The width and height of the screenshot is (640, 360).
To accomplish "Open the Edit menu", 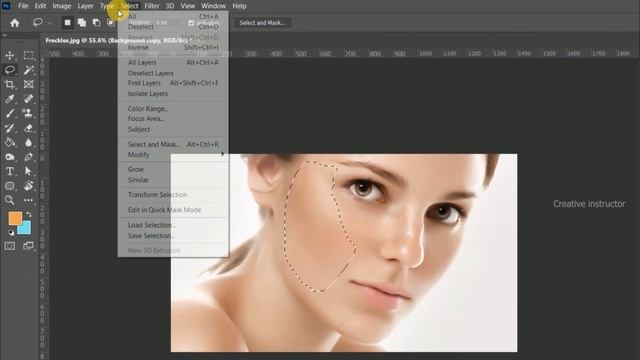I will [x=40, y=6].
